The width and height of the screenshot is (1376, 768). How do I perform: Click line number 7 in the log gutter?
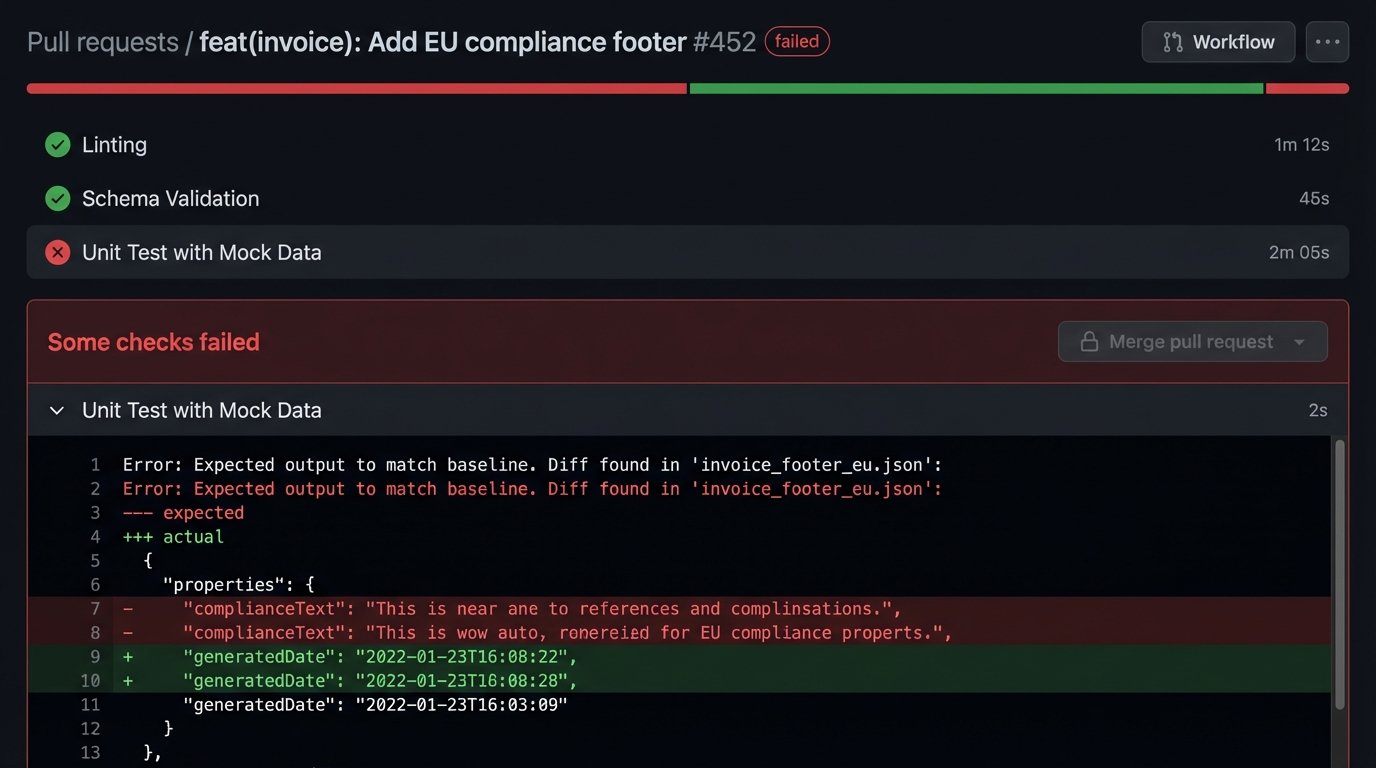pos(95,609)
